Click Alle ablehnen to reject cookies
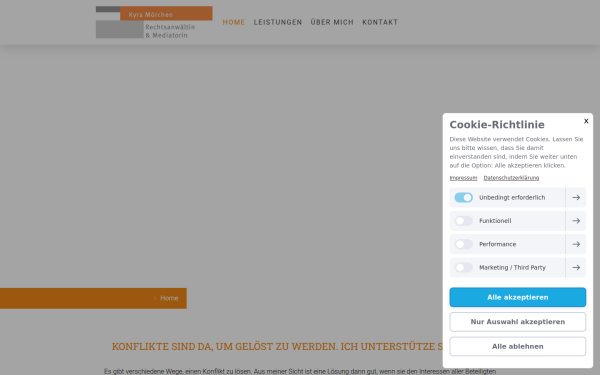 point(517,346)
